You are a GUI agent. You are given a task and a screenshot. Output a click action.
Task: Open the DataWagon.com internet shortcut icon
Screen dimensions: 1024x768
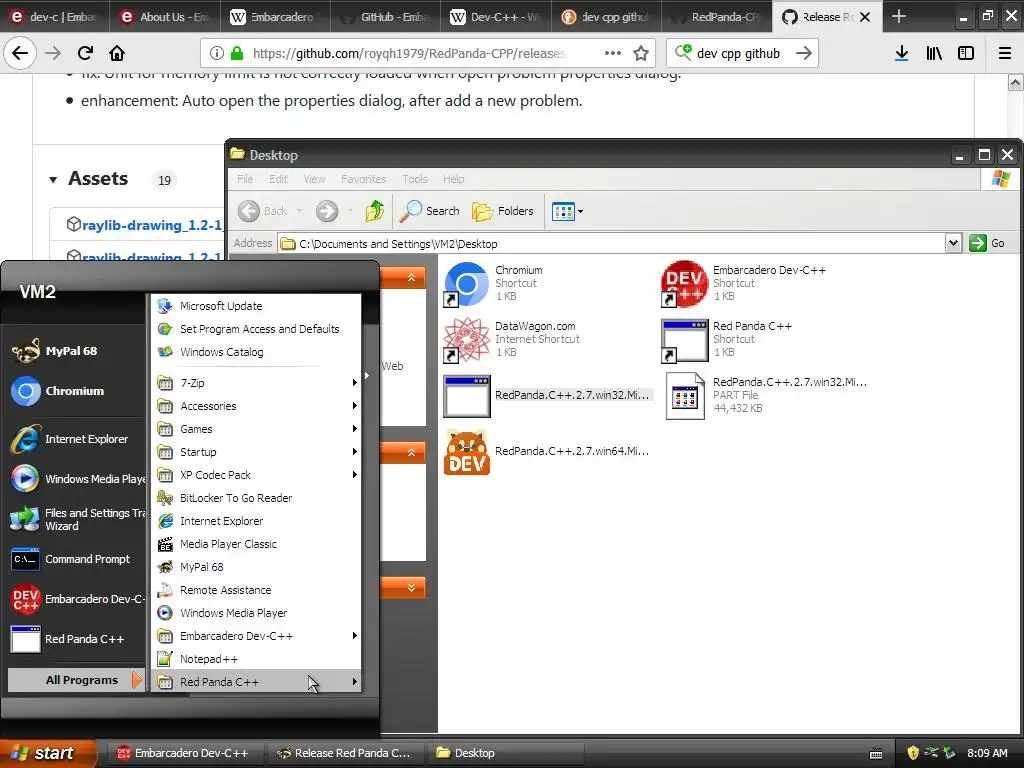point(466,340)
